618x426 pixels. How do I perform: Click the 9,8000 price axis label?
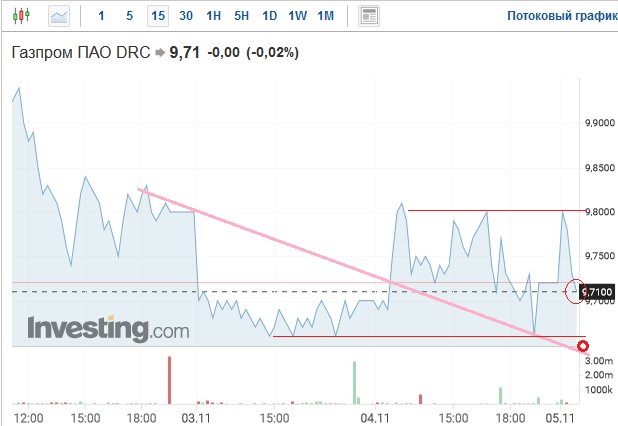point(599,212)
